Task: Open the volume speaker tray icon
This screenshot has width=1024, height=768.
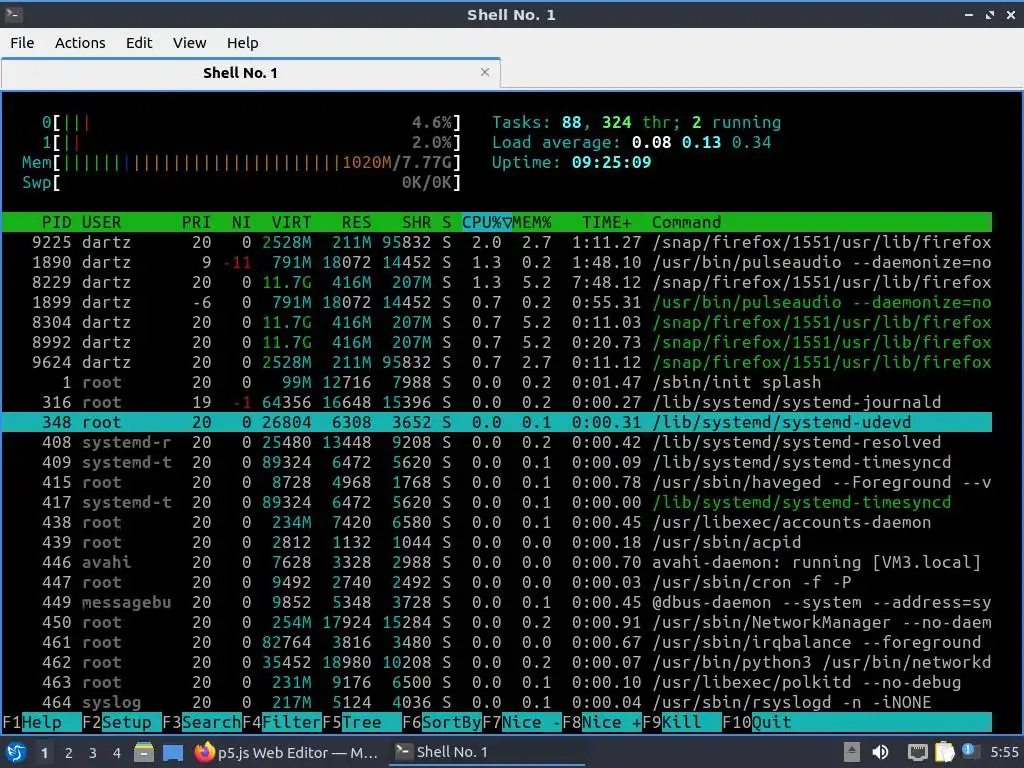Action: (x=880, y=752)
